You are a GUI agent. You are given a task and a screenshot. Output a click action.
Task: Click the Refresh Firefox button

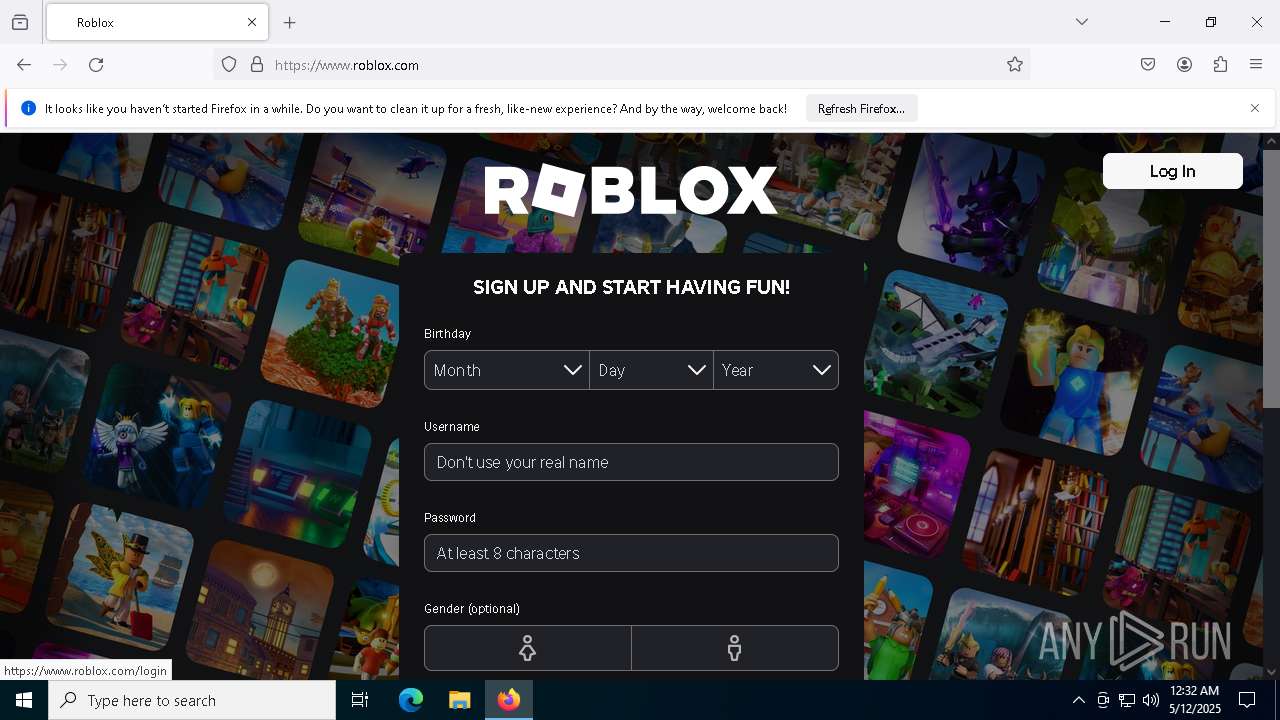pos(861,109)
